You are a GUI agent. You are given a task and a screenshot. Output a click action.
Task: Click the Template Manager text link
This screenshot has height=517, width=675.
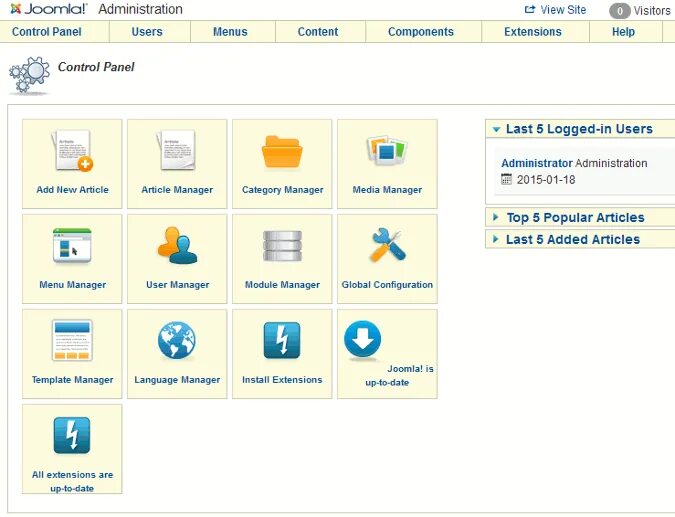point(72,380)
